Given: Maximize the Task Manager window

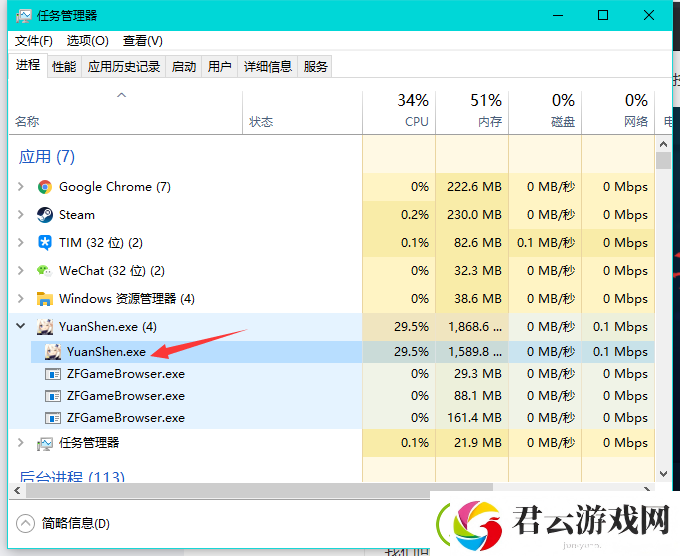Looking at the screenshot, I should click(603, 16).
